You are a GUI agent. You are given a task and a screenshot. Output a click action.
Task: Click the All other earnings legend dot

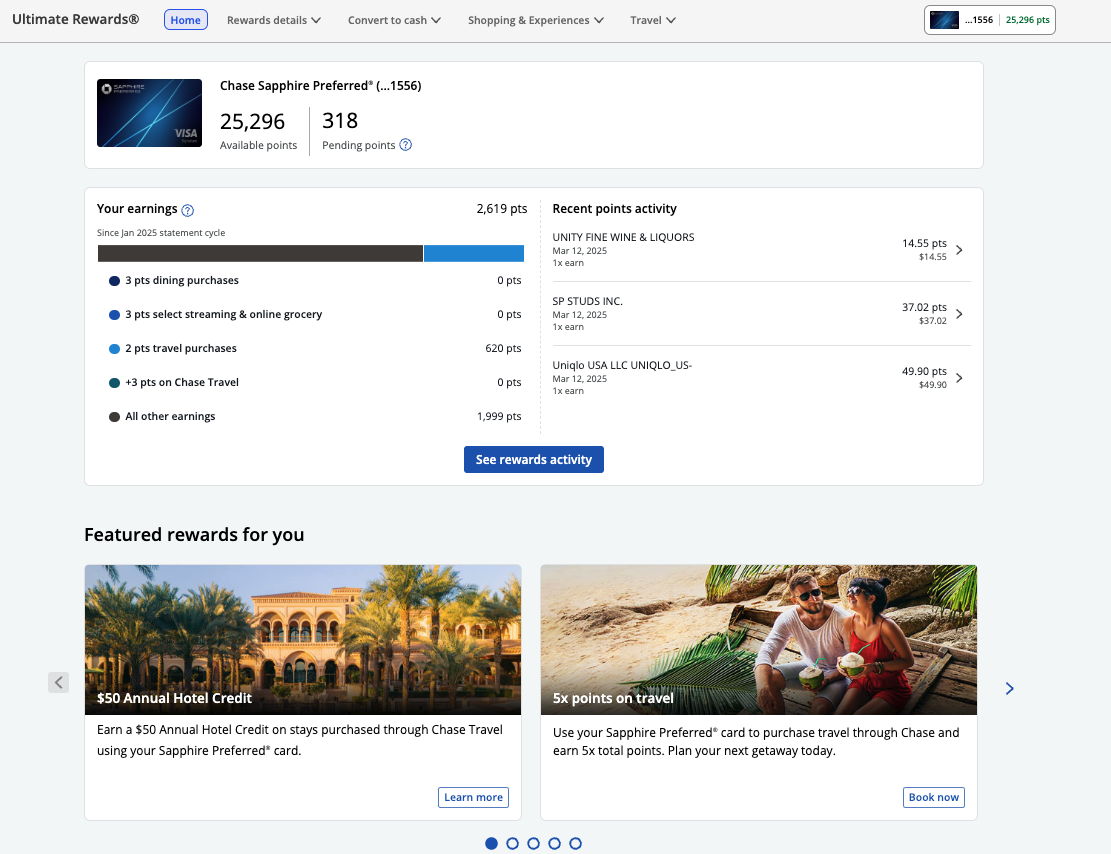[x=114, y=417]
